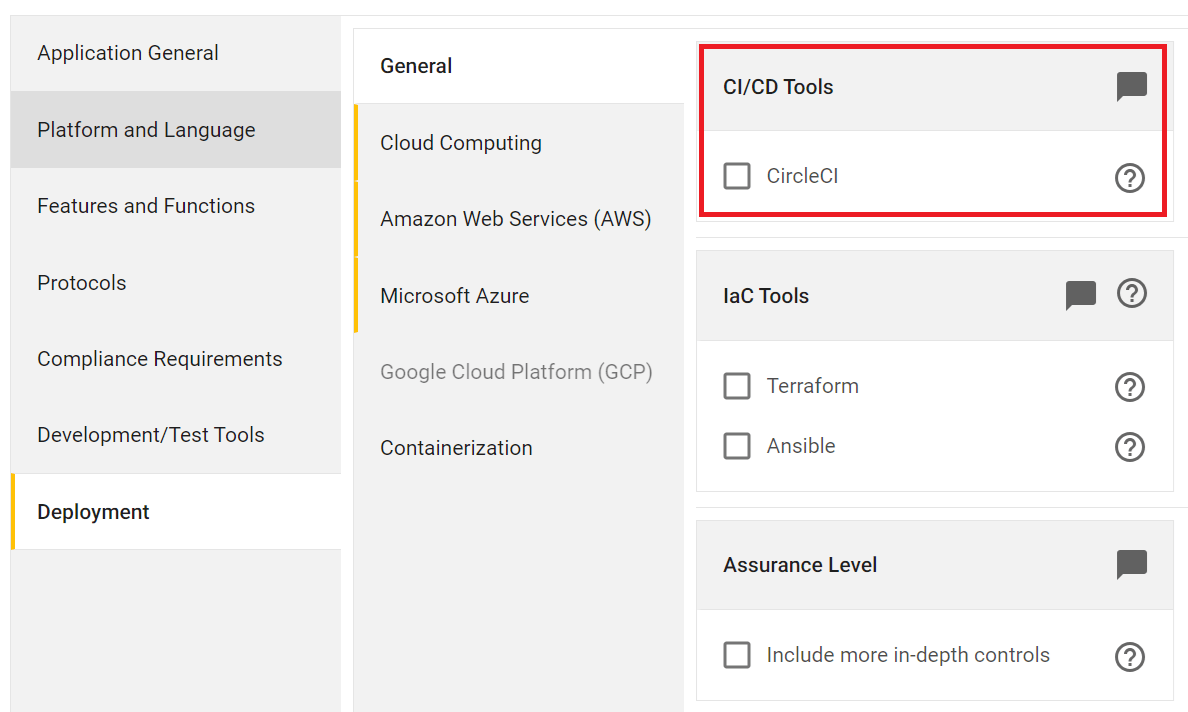Enable the CircleCI checkbox
The image size is (1188, 712).
point(736,176)
